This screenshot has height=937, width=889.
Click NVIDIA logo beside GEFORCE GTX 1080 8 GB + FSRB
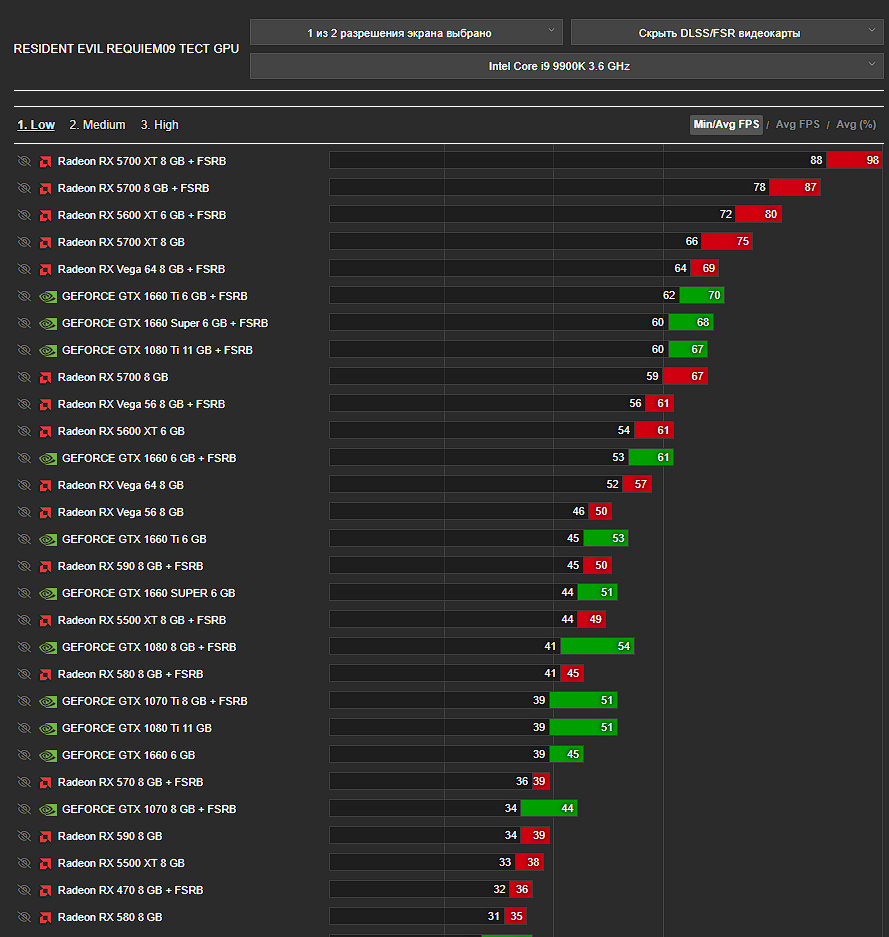pyautogui.click(x=48, y=647)
